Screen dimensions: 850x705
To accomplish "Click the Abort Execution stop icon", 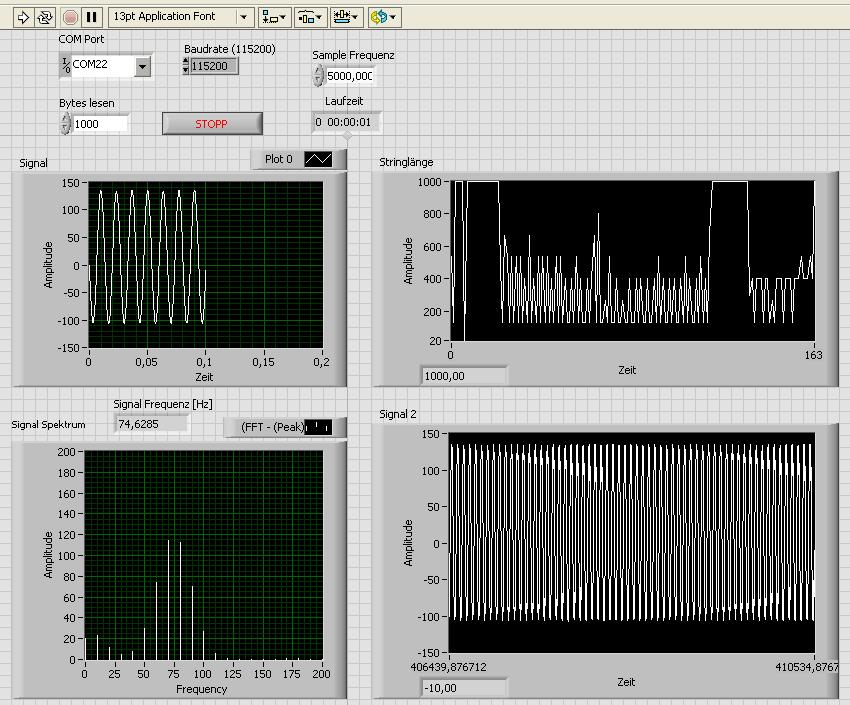I will click(x=70, y=17).
